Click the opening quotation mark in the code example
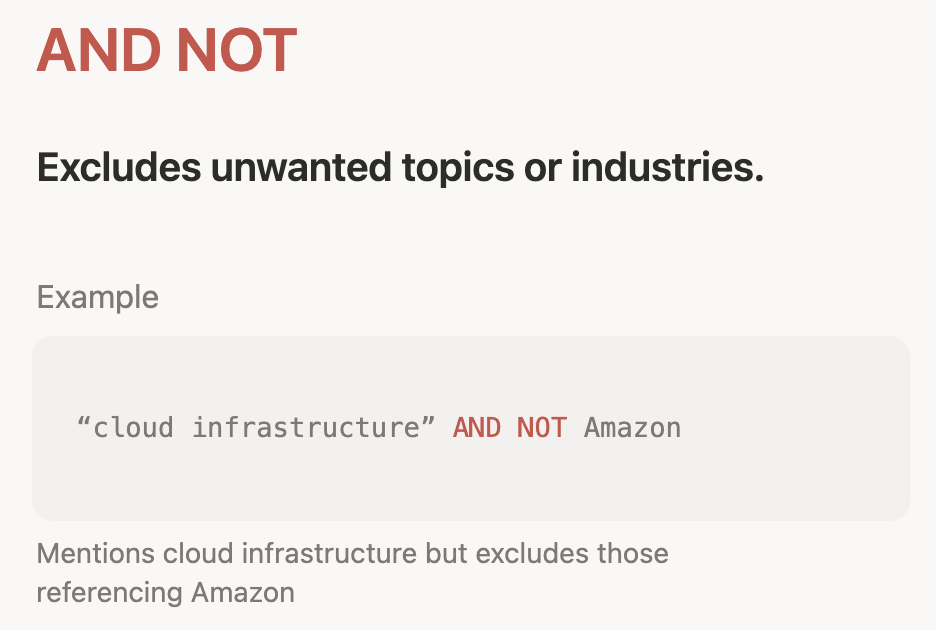The width and height of the screenshot is (936, 630). [84, 428]
